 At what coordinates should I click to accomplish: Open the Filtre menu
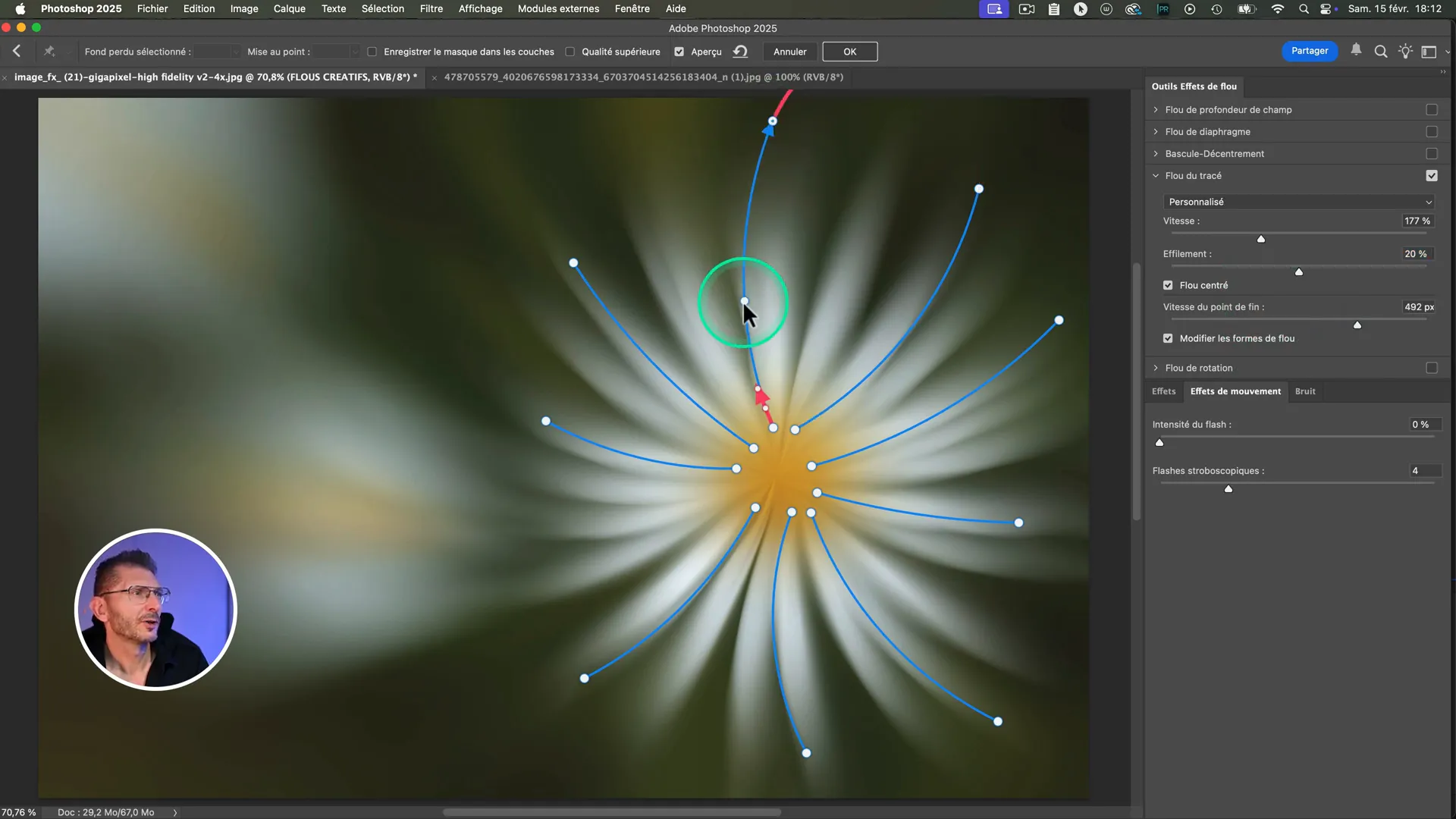tap(431, 9)
